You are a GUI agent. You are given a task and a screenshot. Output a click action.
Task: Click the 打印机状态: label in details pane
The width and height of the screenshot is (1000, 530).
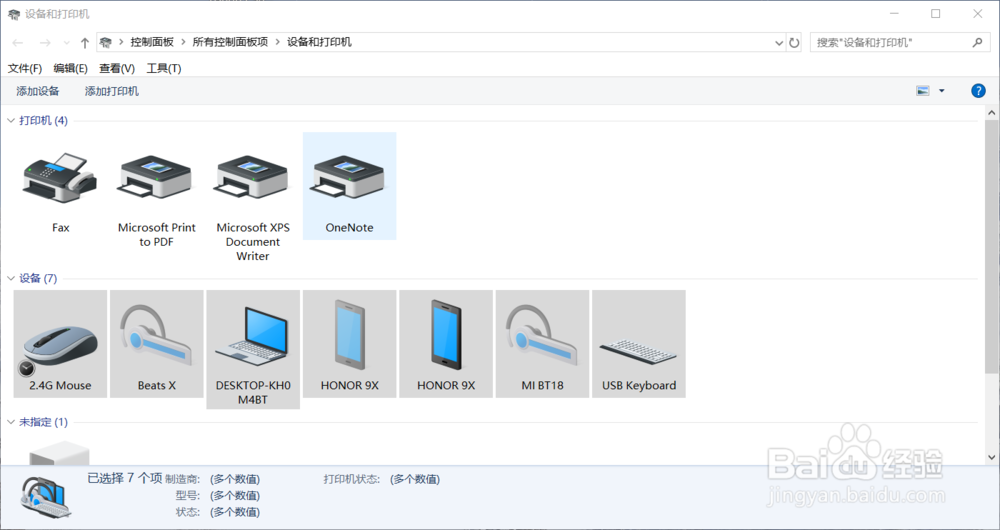tap(351, 479)
